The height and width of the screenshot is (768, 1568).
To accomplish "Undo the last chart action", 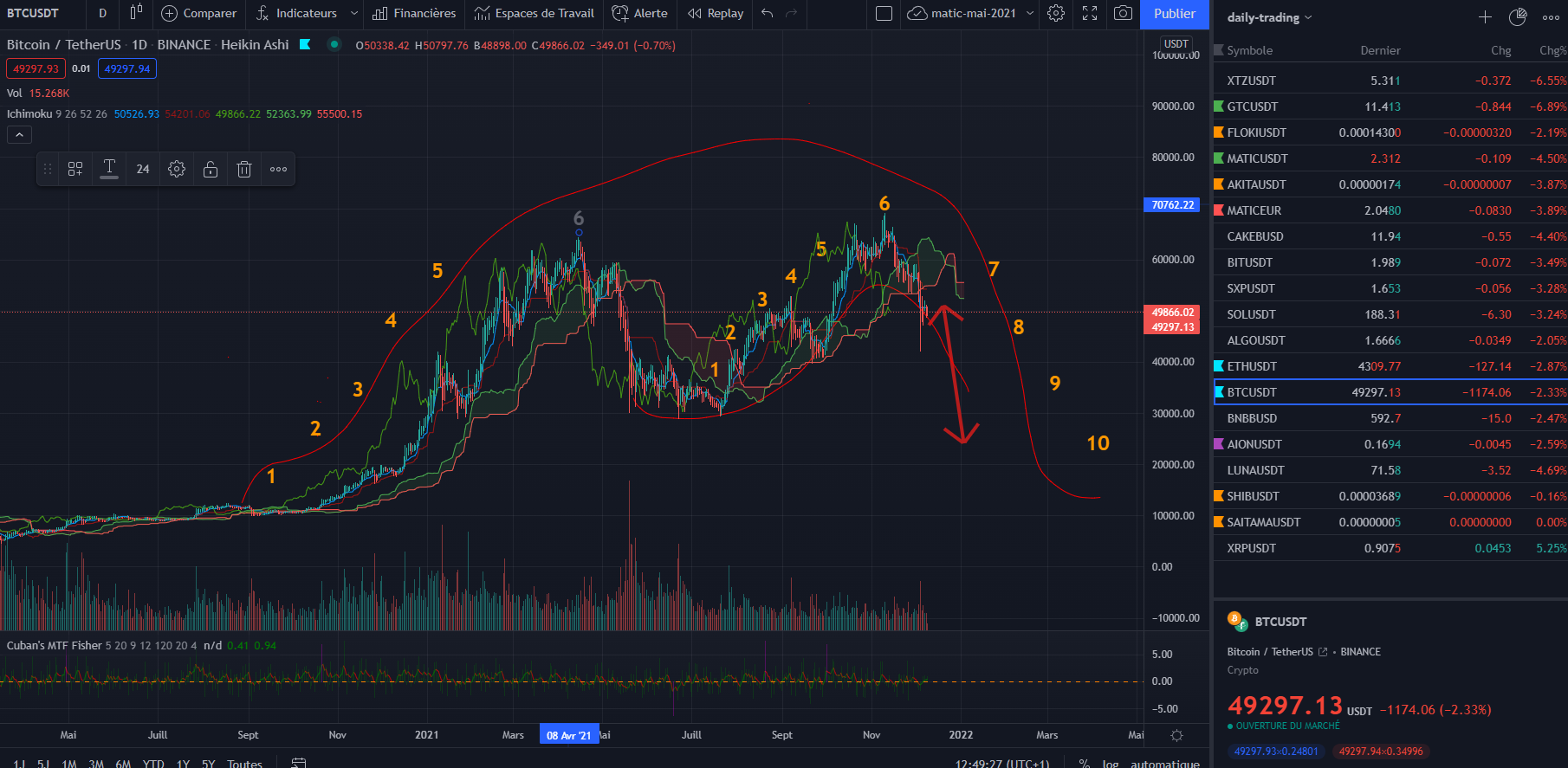I will (768, 13).
